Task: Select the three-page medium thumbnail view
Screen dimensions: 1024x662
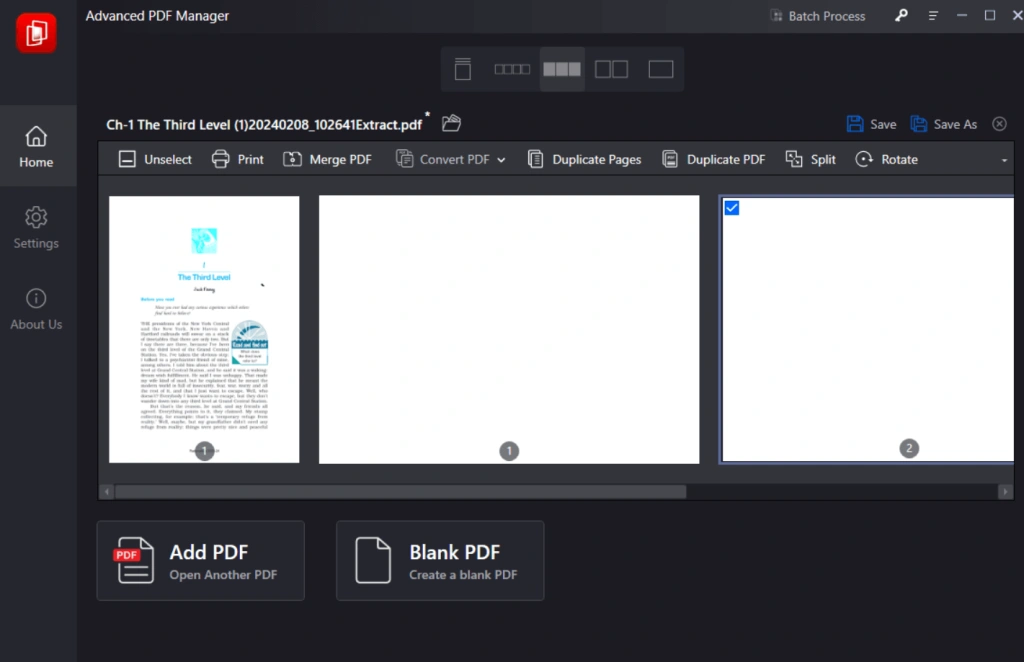Action: [x=562, y=69]
